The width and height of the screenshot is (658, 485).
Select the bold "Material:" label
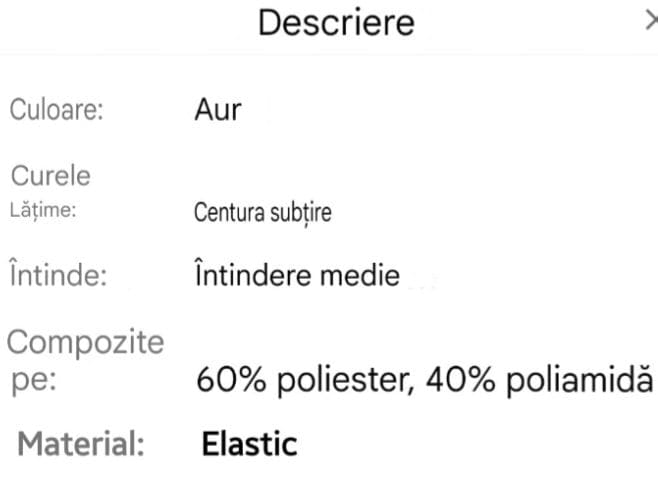pyautogui.click(x=82, y=443)
